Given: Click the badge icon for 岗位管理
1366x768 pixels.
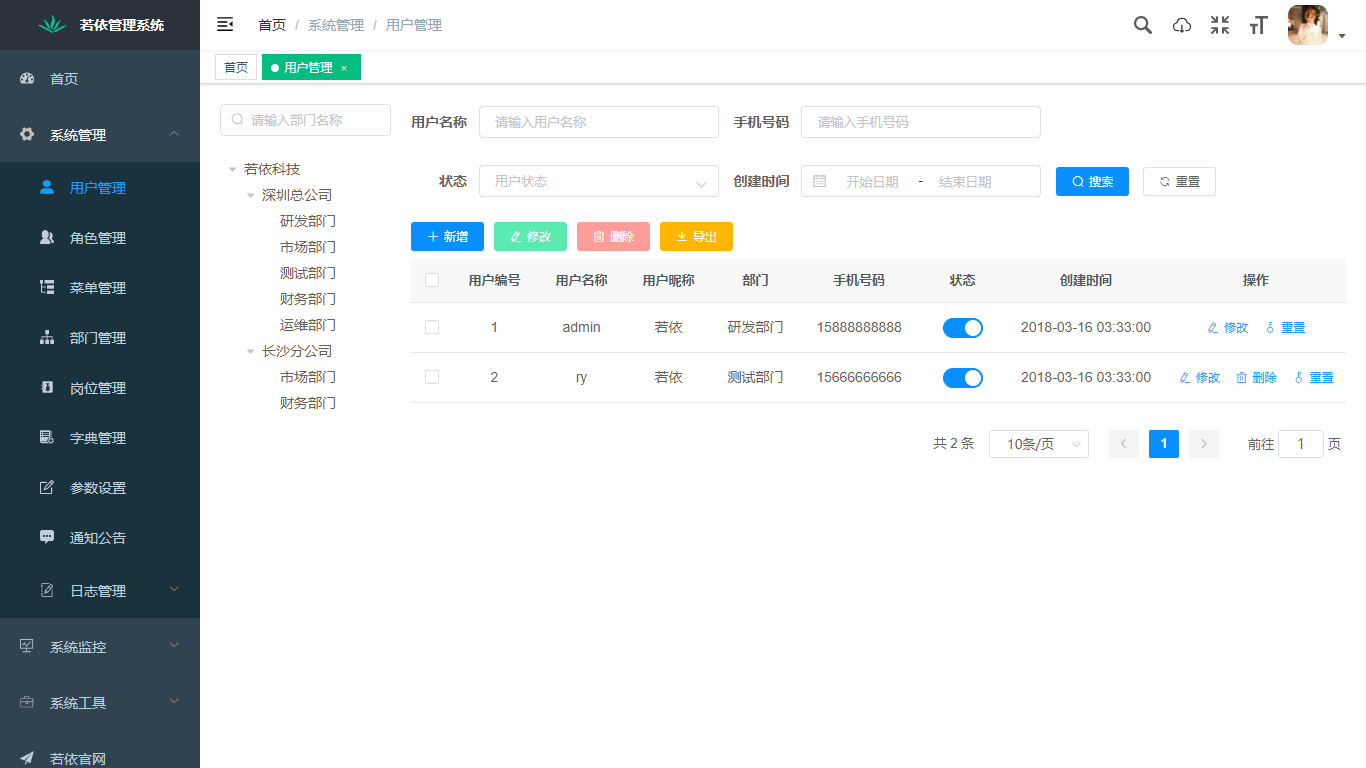Looking at the screenshot, I should point(47,387).
